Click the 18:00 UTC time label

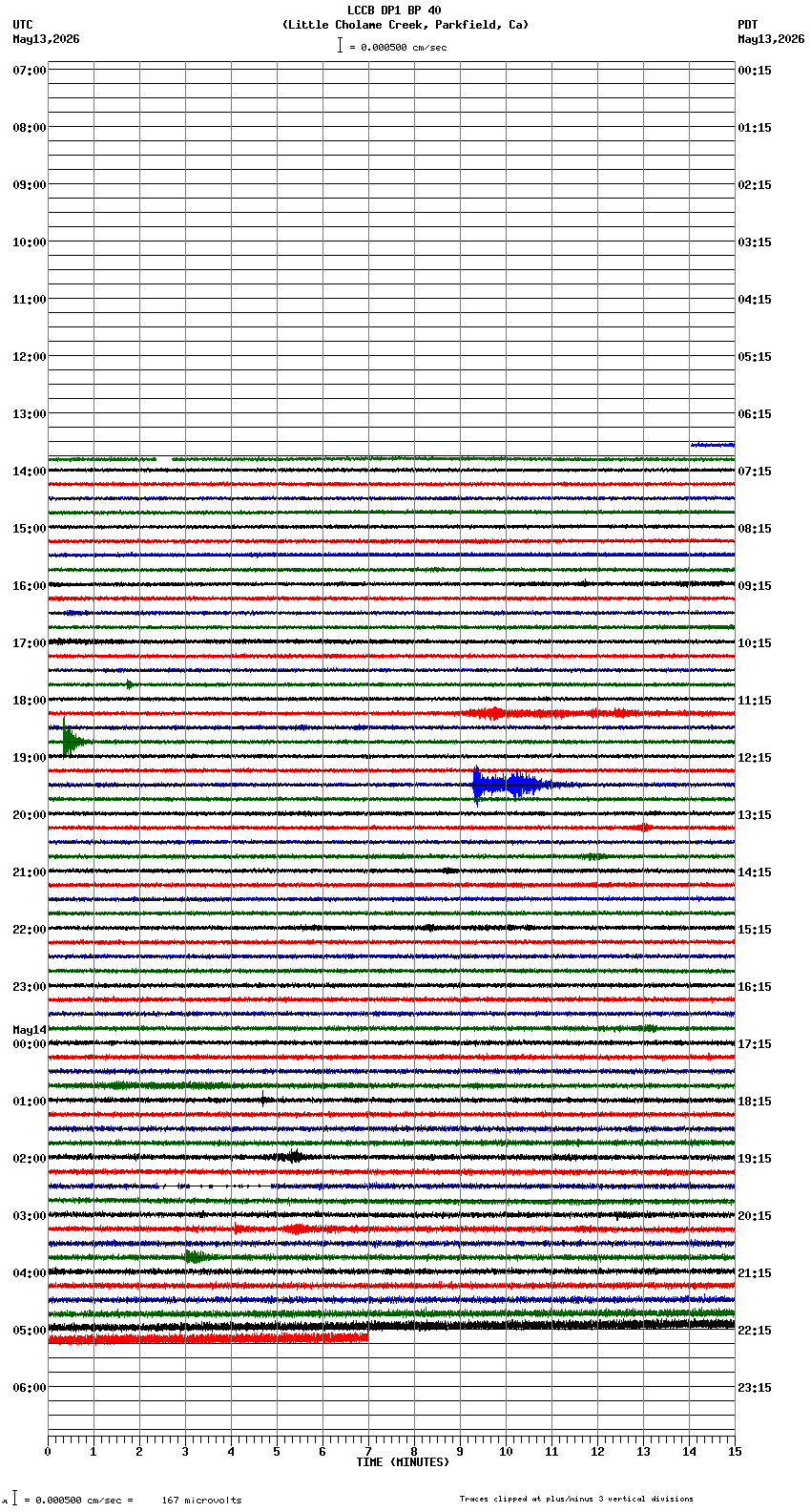point(30,701)
